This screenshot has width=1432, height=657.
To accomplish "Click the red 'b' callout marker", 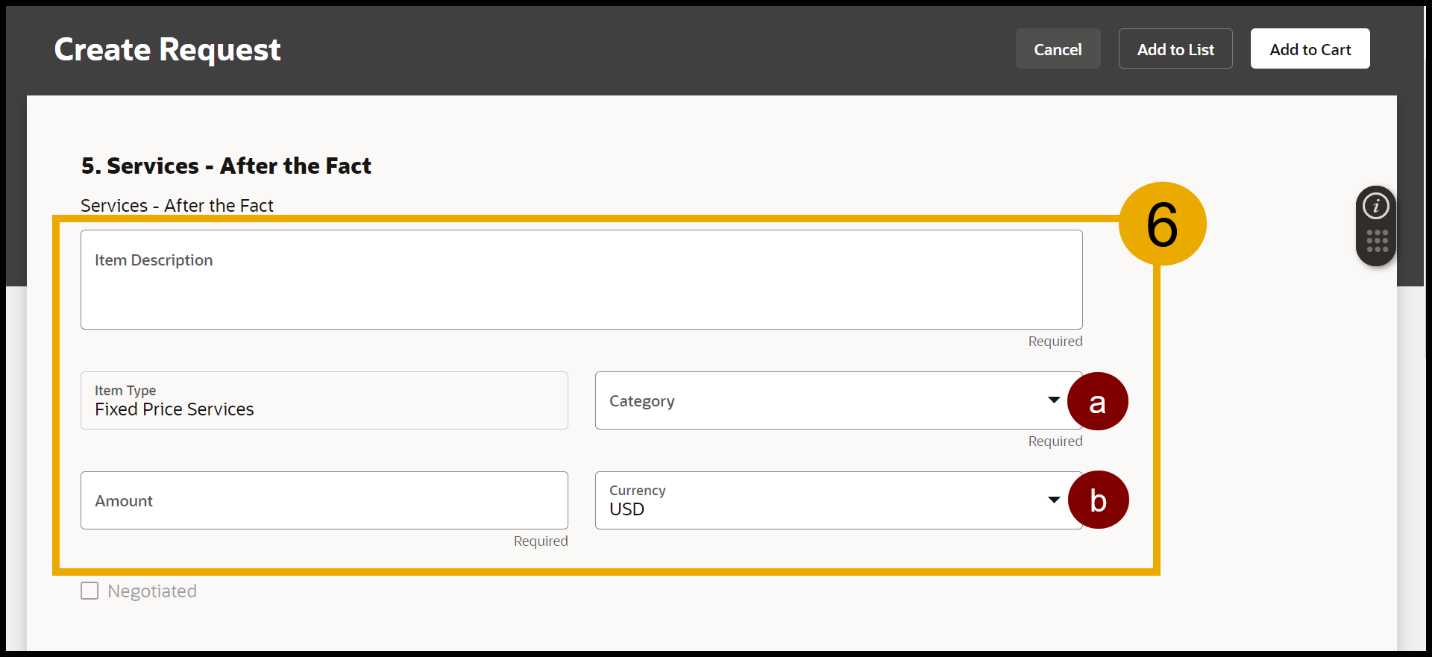I will 1097,501.
